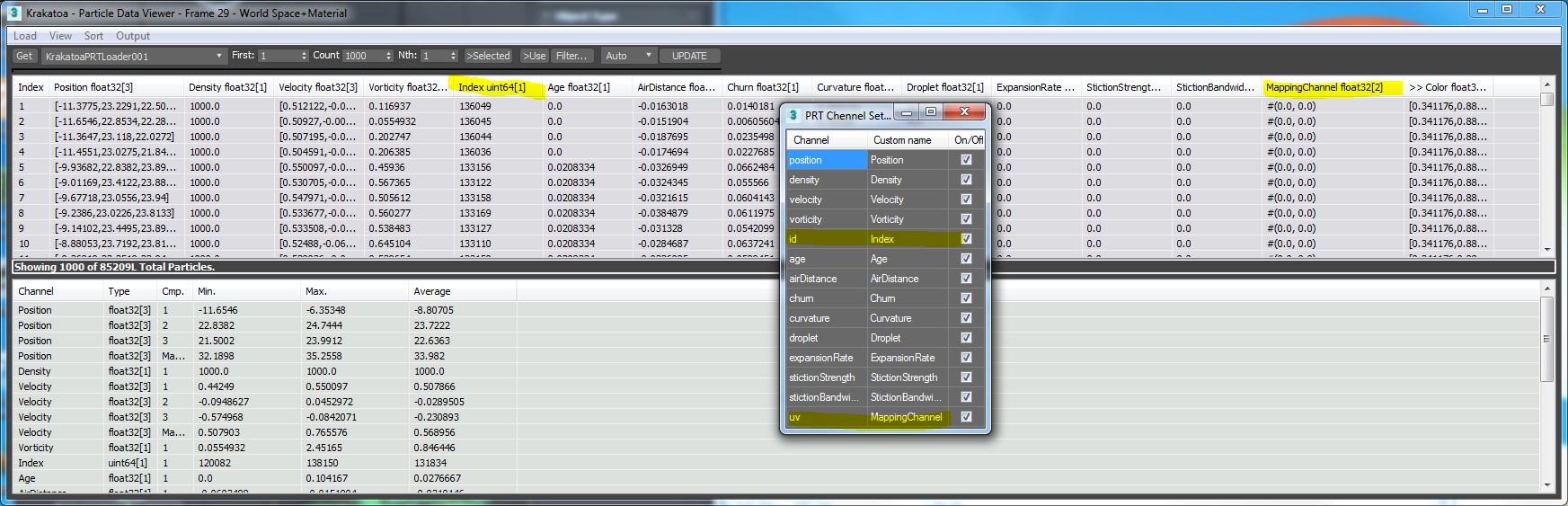Select the 'Index' custom name cell
This screenshot has height=506, width=1568.
[x=908, y=239]
